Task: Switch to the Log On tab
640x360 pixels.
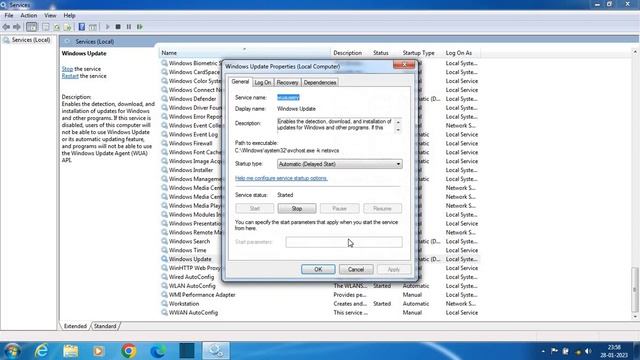Action: click(x=263, y=82)
